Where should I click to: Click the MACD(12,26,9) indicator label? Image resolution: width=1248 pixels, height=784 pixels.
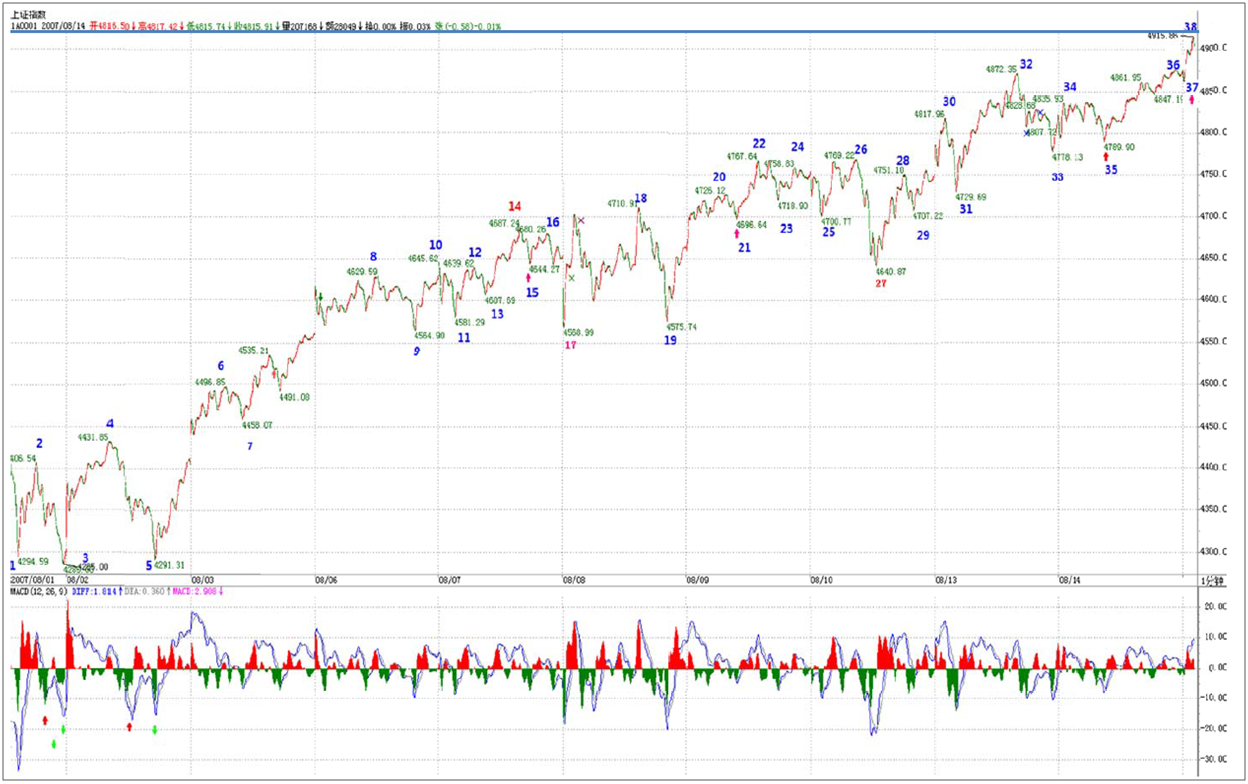(x=39, y=592)
